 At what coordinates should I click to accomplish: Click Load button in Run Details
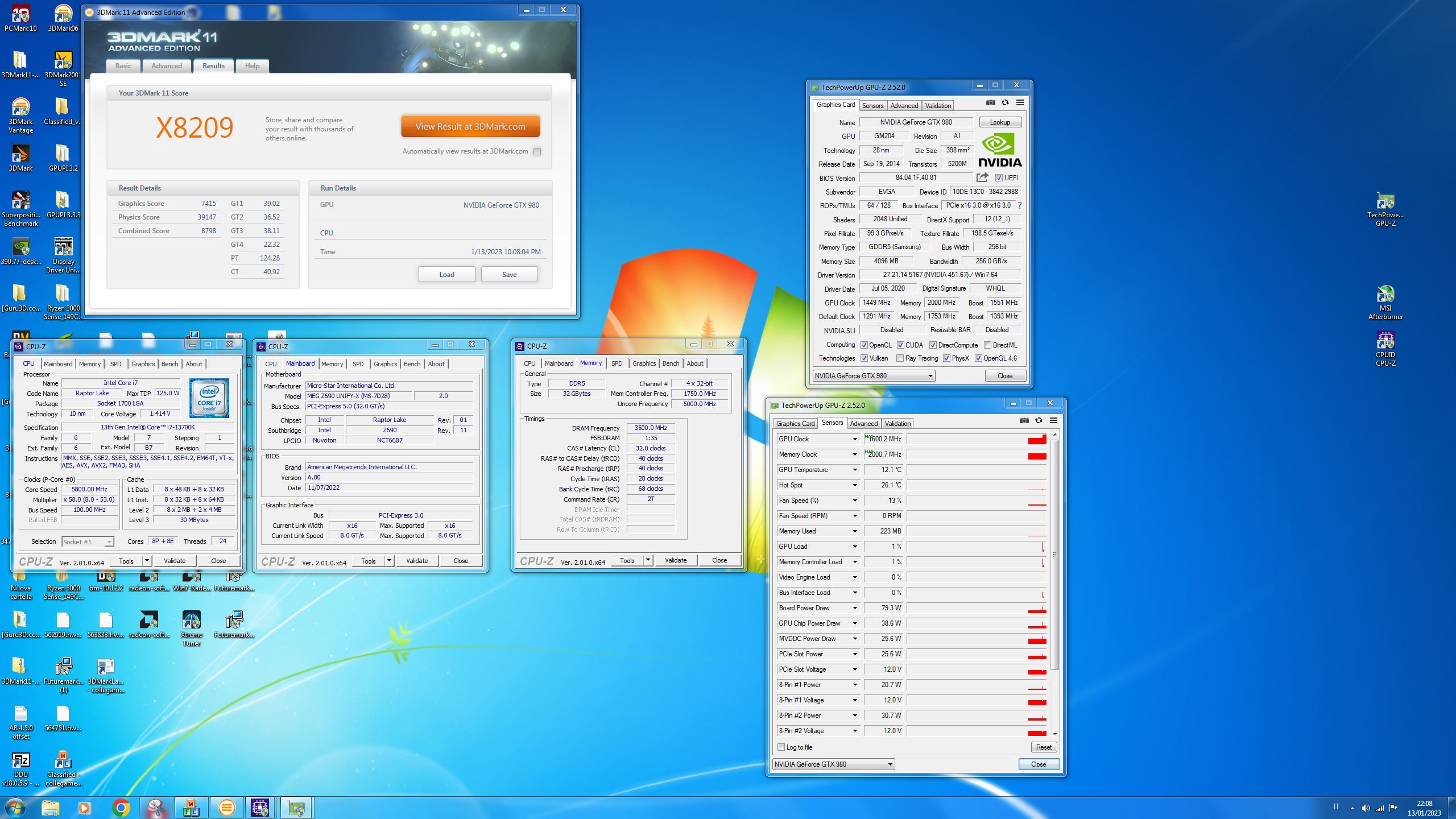447,275
